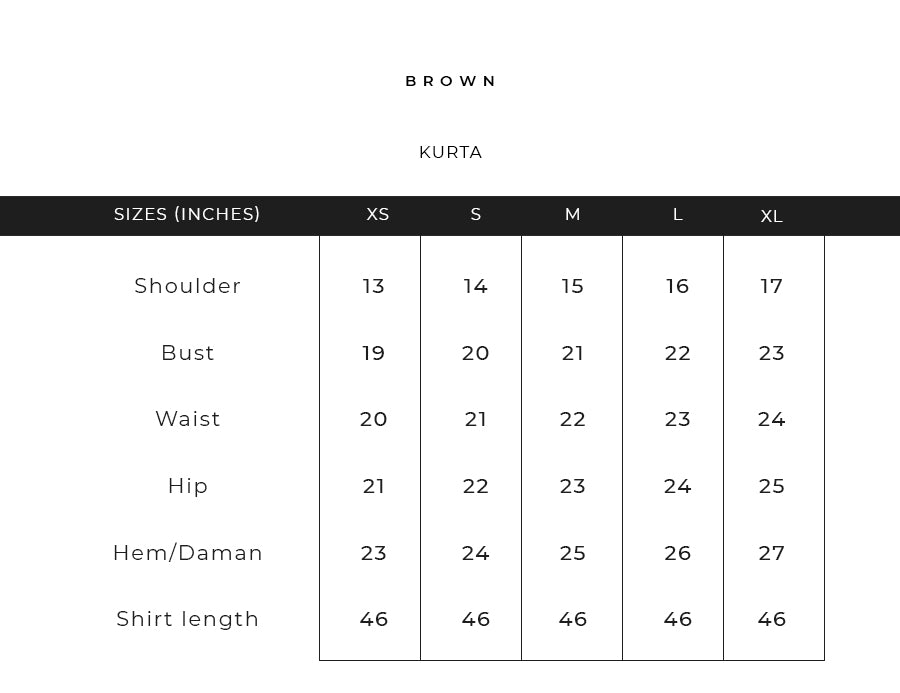
Task: Select the XL shoulder value 17
Action: pyautogui.click(x=772, y=287)
